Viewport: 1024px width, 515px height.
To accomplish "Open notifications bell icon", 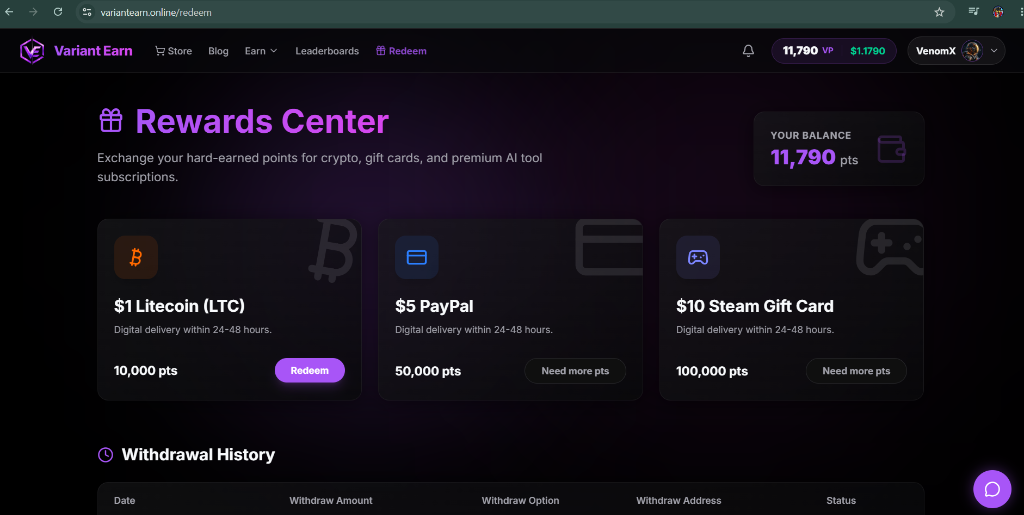I will click(748, 51).
